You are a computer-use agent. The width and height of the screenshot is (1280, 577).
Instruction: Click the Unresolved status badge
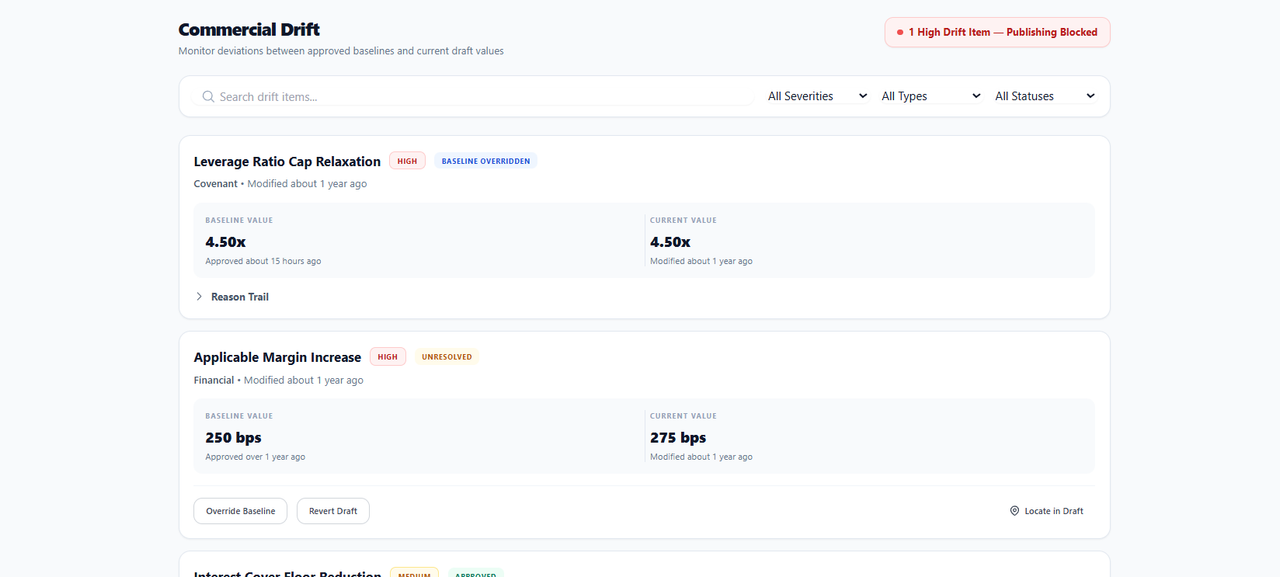447,357
